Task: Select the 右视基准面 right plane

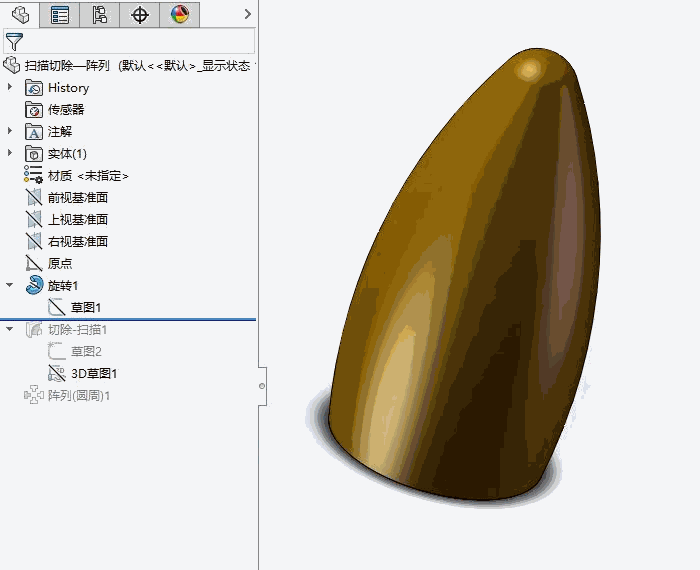Action: point(78,241)
